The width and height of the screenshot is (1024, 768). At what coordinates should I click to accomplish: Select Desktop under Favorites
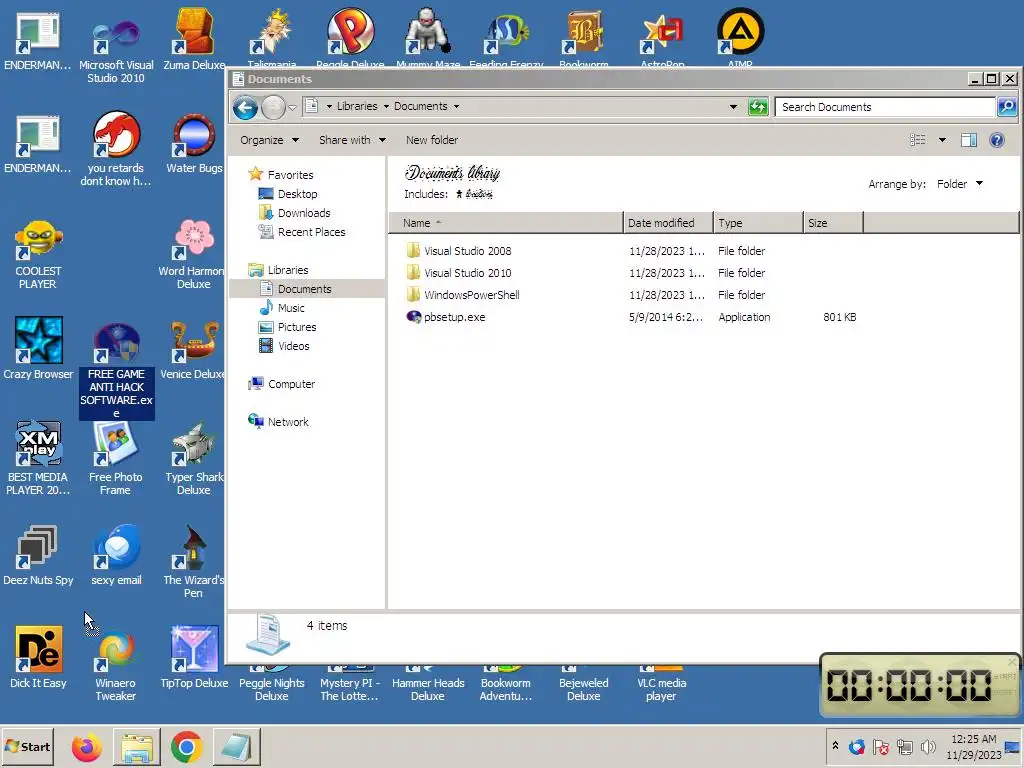[x=288, y=194]
